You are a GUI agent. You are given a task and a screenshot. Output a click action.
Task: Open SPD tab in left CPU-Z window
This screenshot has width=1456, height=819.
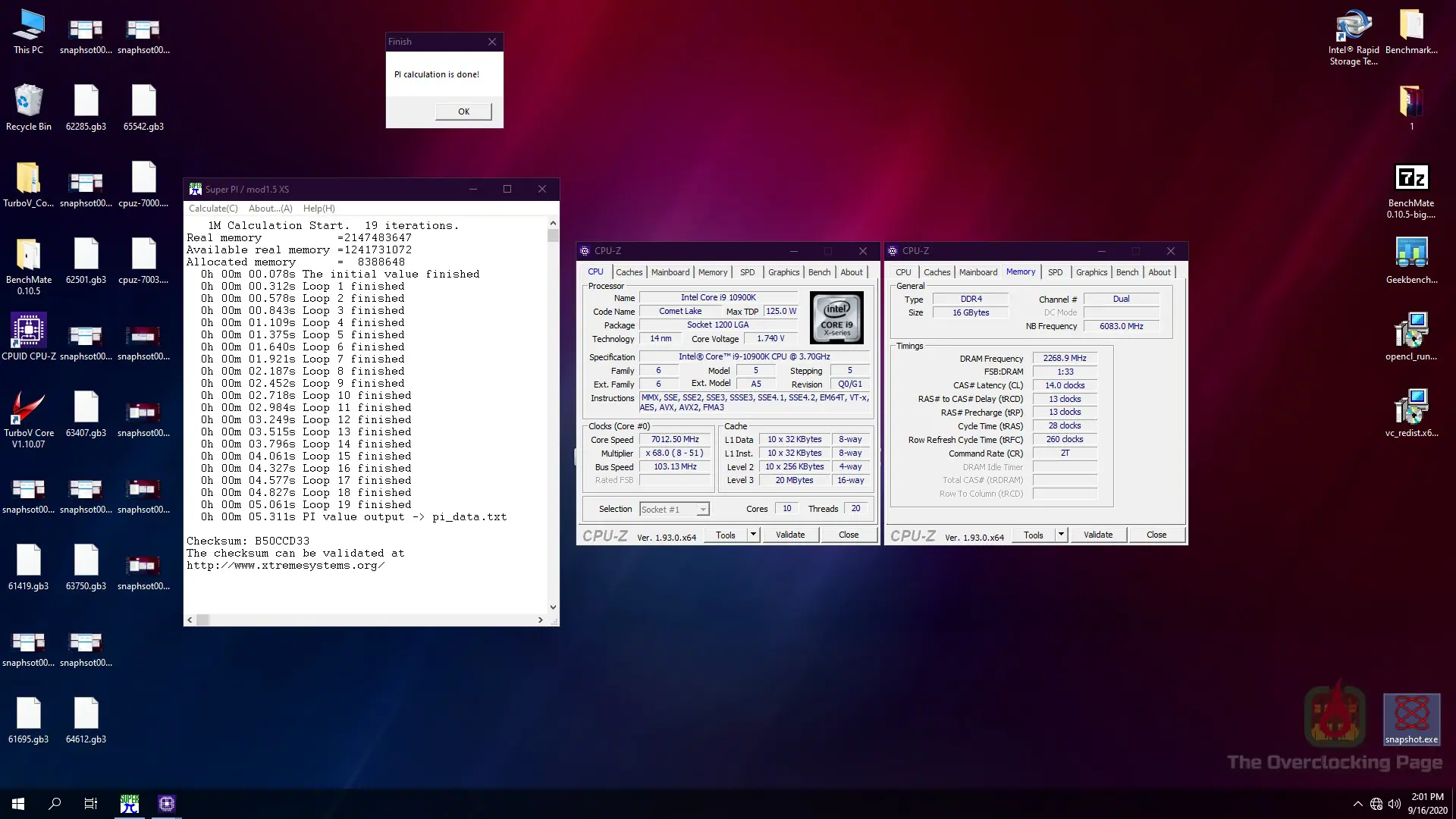[x=747, y=272]
